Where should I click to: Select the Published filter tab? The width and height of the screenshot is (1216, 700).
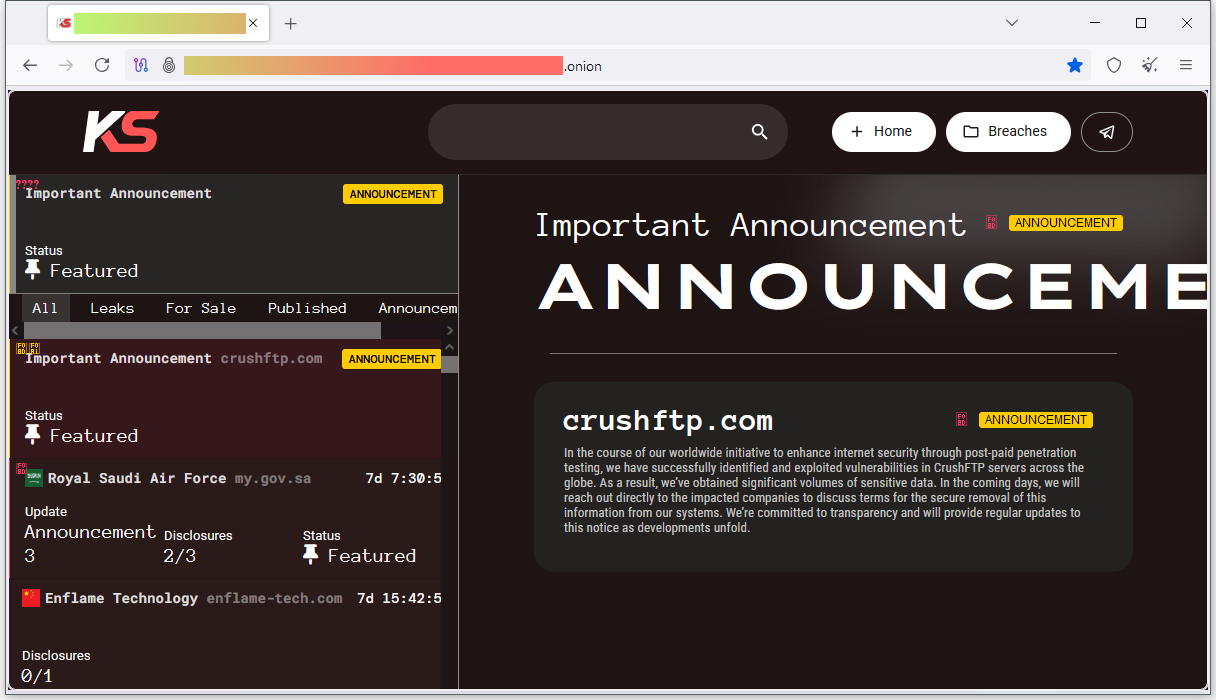click(x=307, y=308)
